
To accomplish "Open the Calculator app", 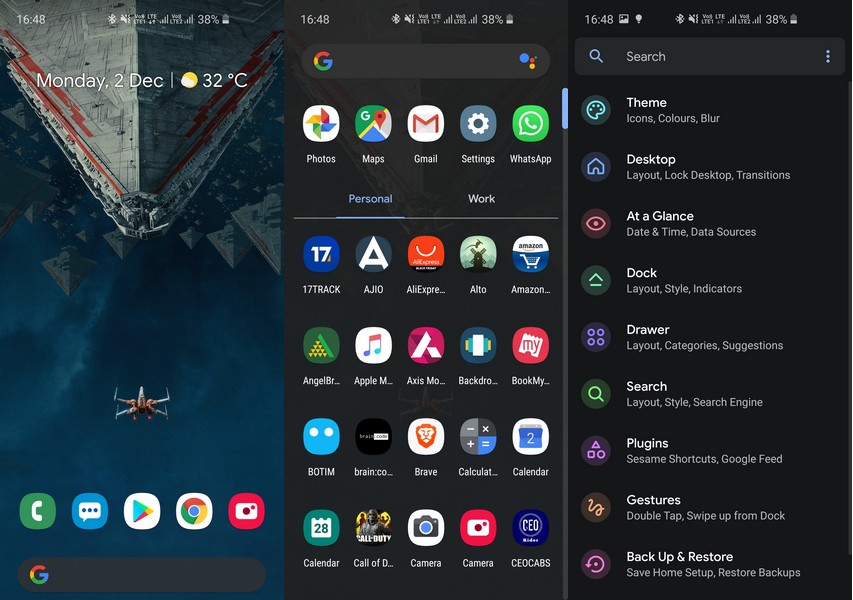I will tap(478, 436).
